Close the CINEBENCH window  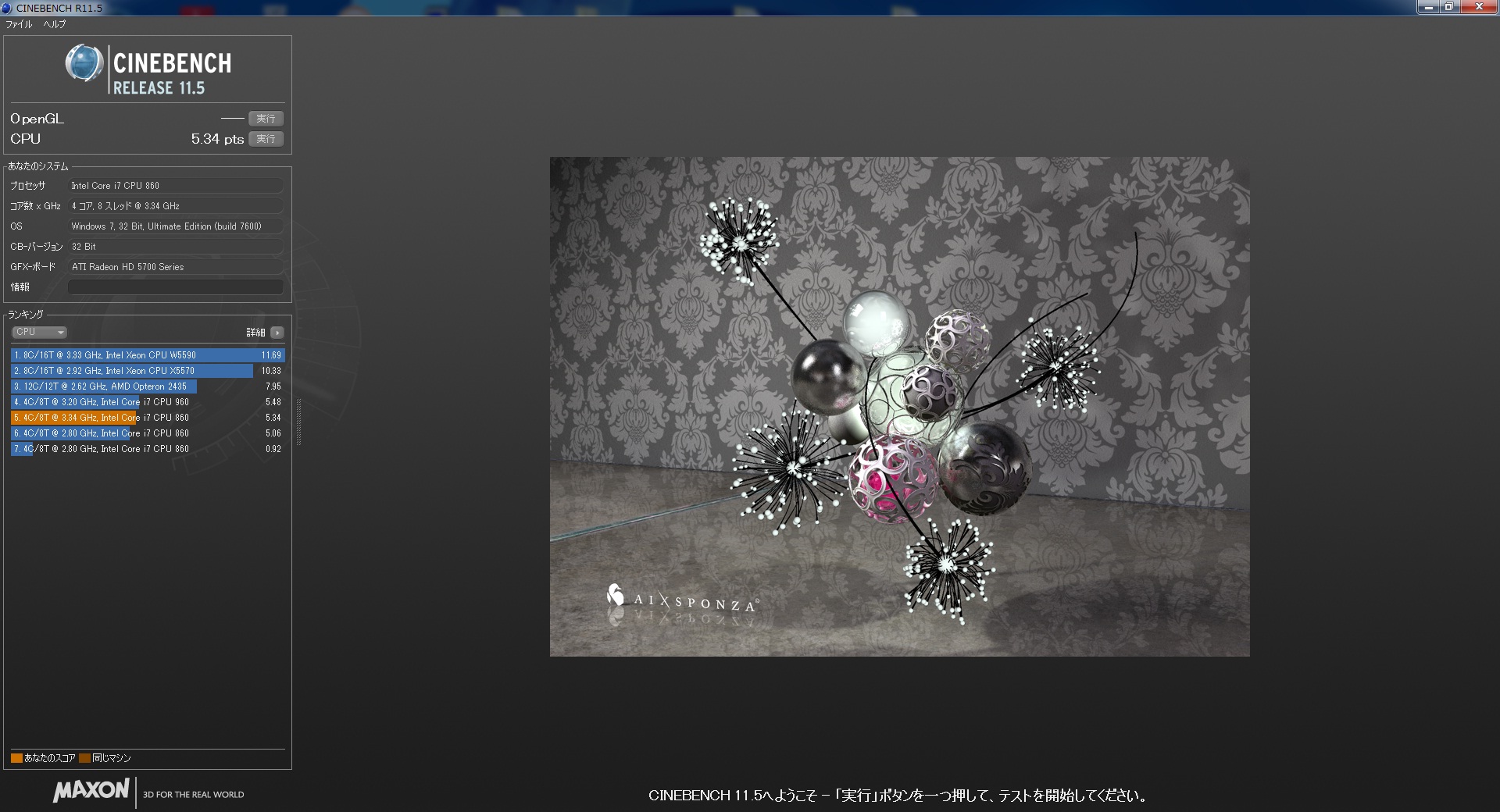tap(1478, 7)
